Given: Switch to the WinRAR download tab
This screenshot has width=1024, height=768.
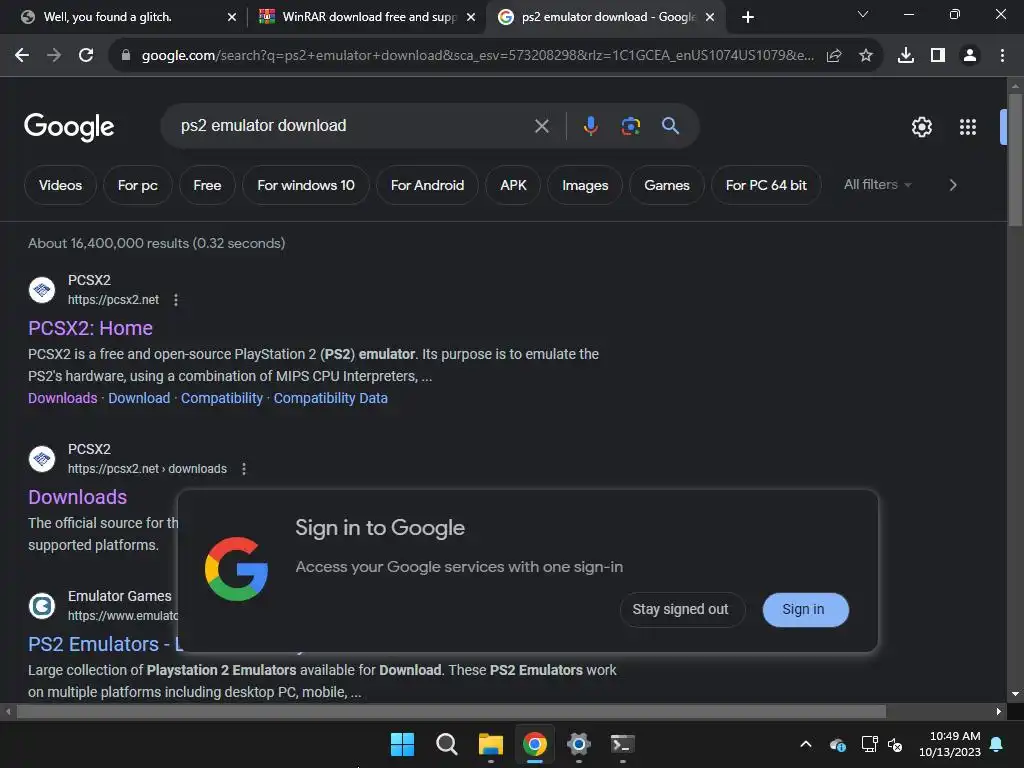Looking at the screenshot, I should [370, 17].
